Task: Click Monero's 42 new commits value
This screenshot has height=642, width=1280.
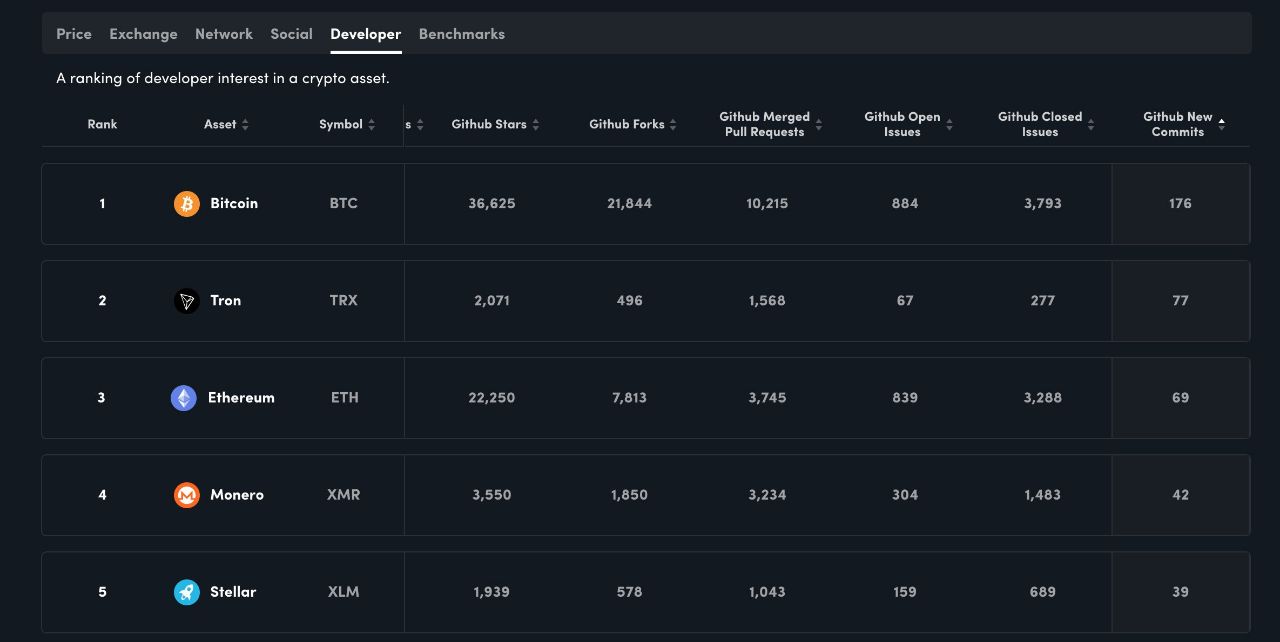Action: (x=1180, y=494)
